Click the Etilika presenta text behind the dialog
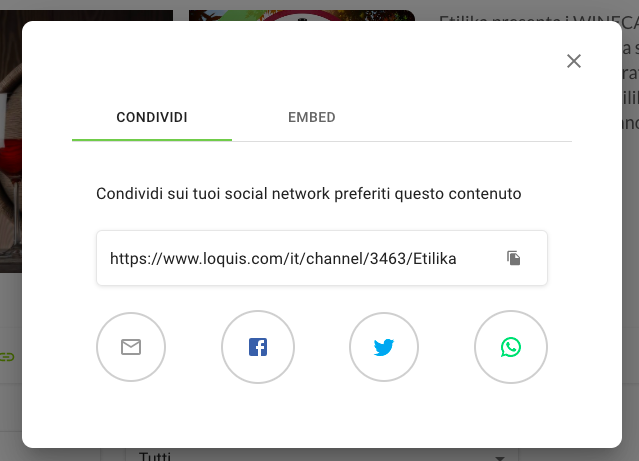639x461 pixels. pos(538,17)
